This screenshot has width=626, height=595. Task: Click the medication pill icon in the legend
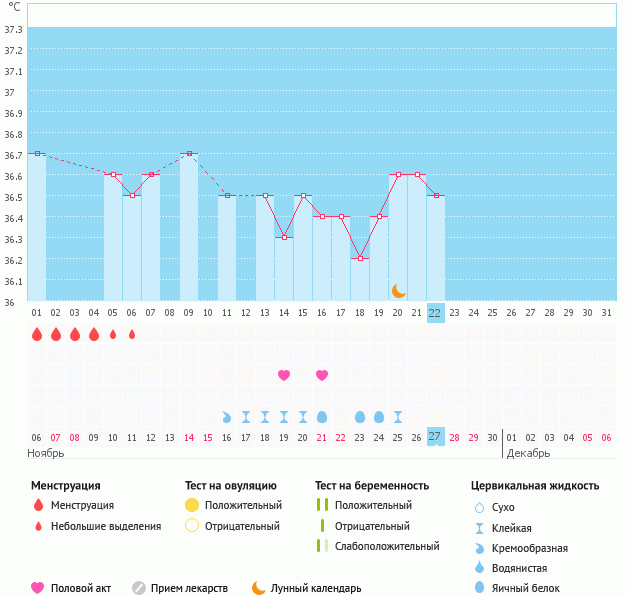click(x=139, y=588)
